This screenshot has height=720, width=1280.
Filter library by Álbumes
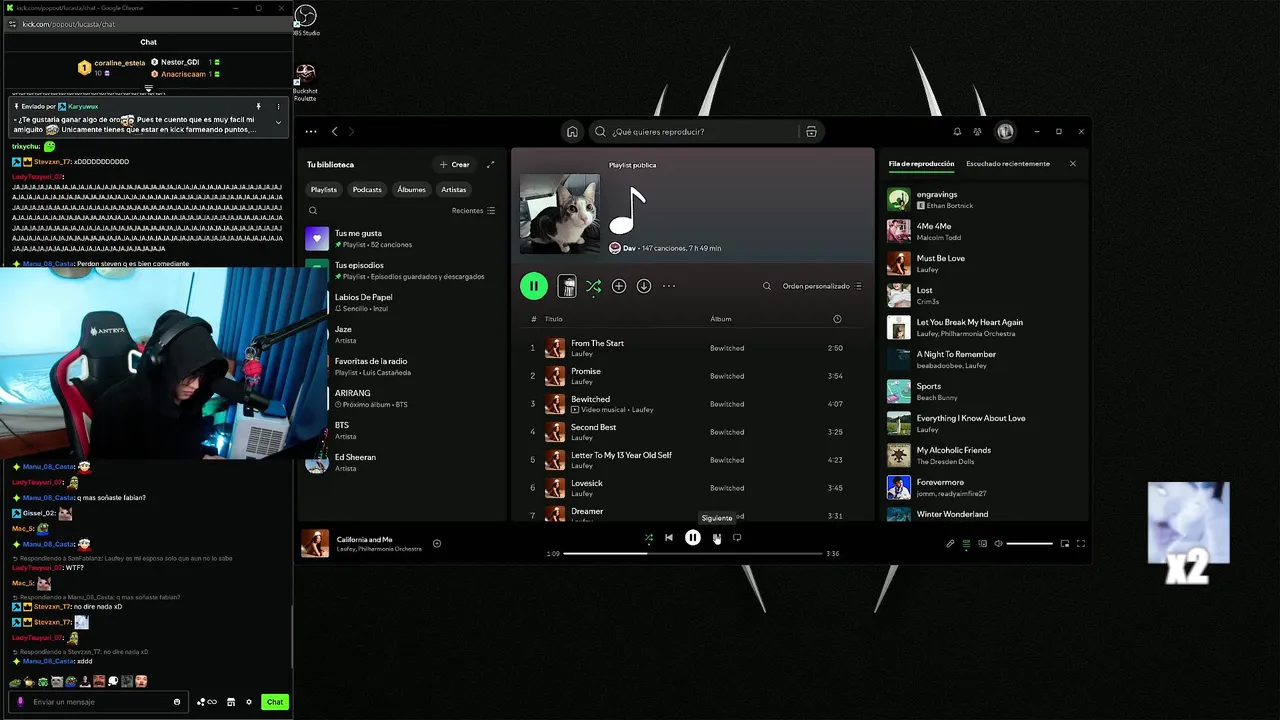(x=411, y=189)
